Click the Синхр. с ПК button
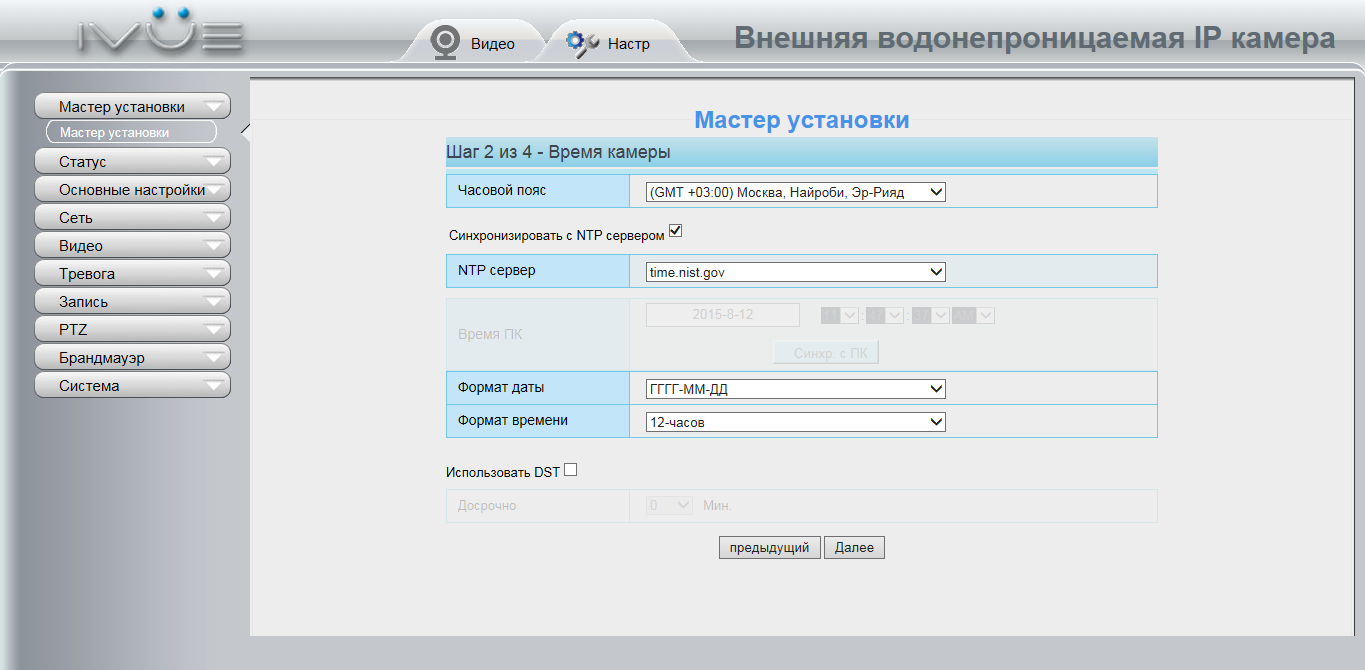This screenshot has height=670, width=1365. tap(826, 353)
